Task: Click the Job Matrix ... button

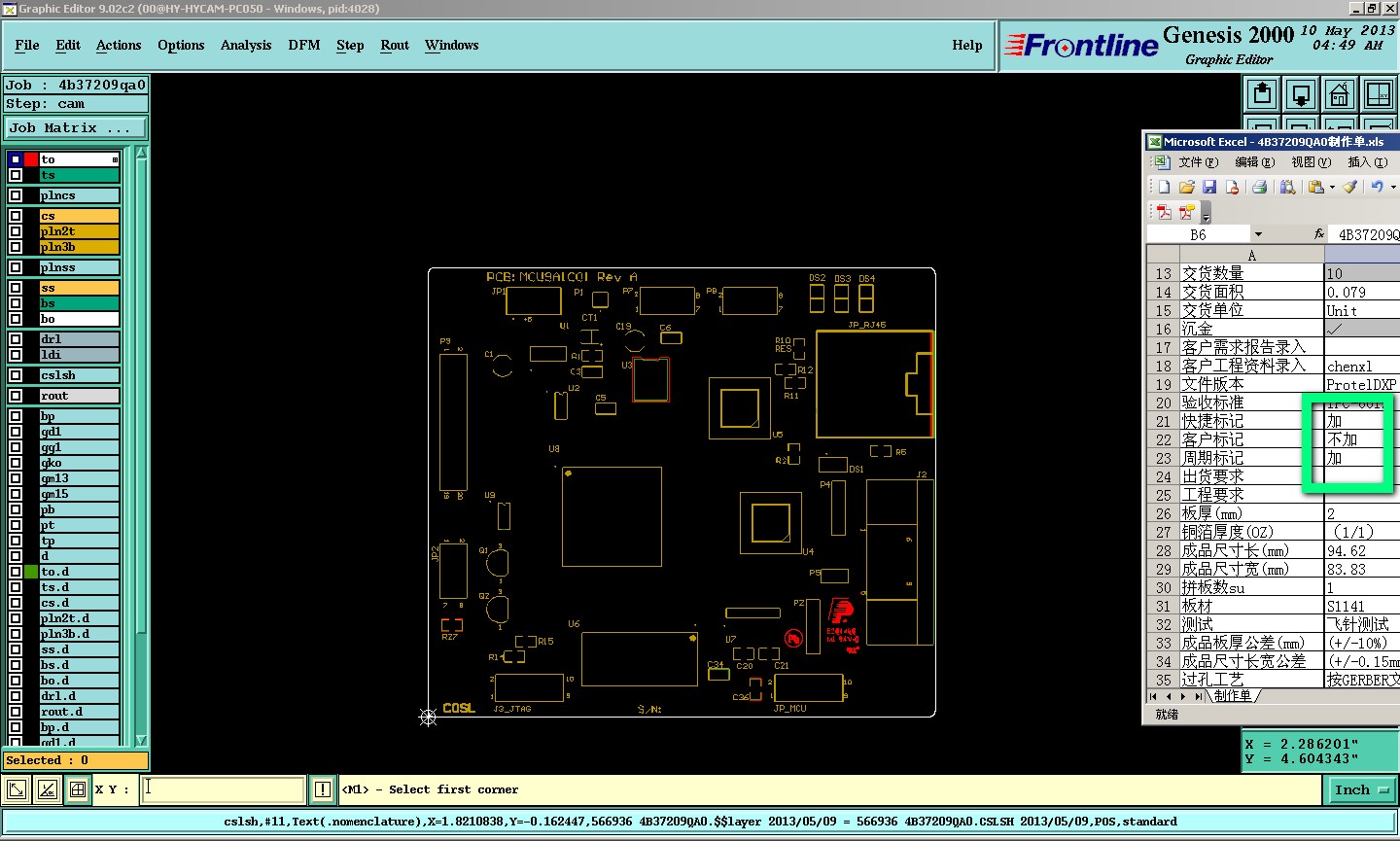Action: [x=76, y=127]
